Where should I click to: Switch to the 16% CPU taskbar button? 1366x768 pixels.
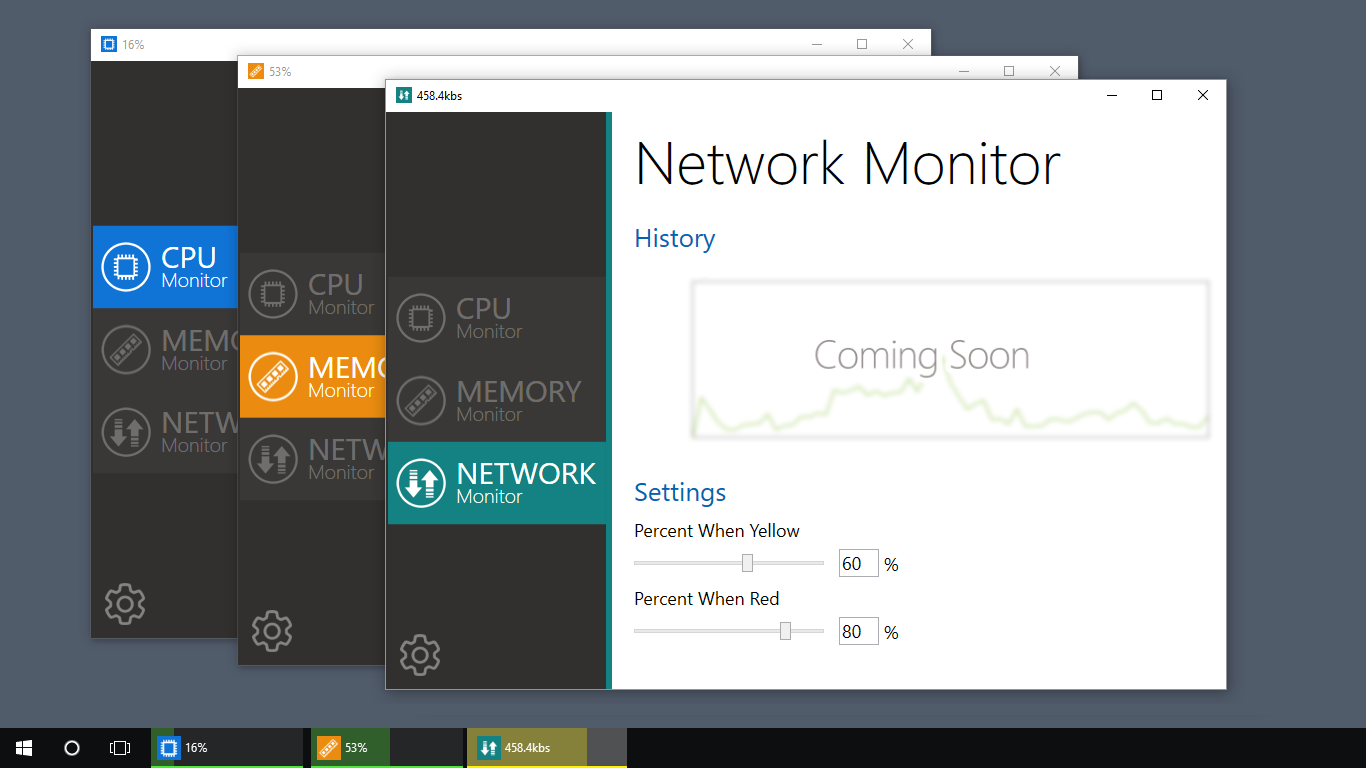click(x=227, y=748)
